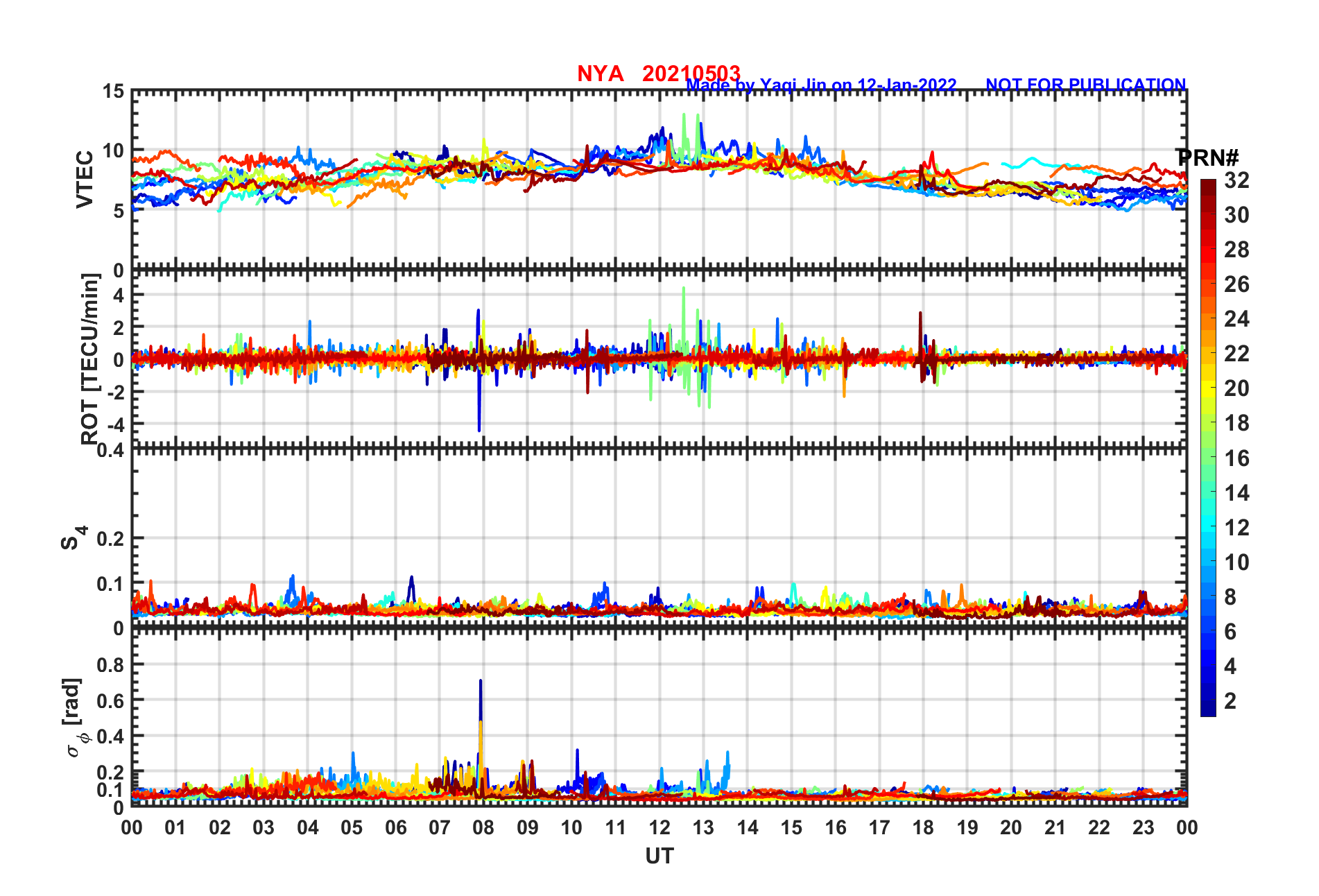The width and height of the screenshot is (1319, 896).
Task: Click the S4 axis tick label 0.2
Action: point(110,539)
